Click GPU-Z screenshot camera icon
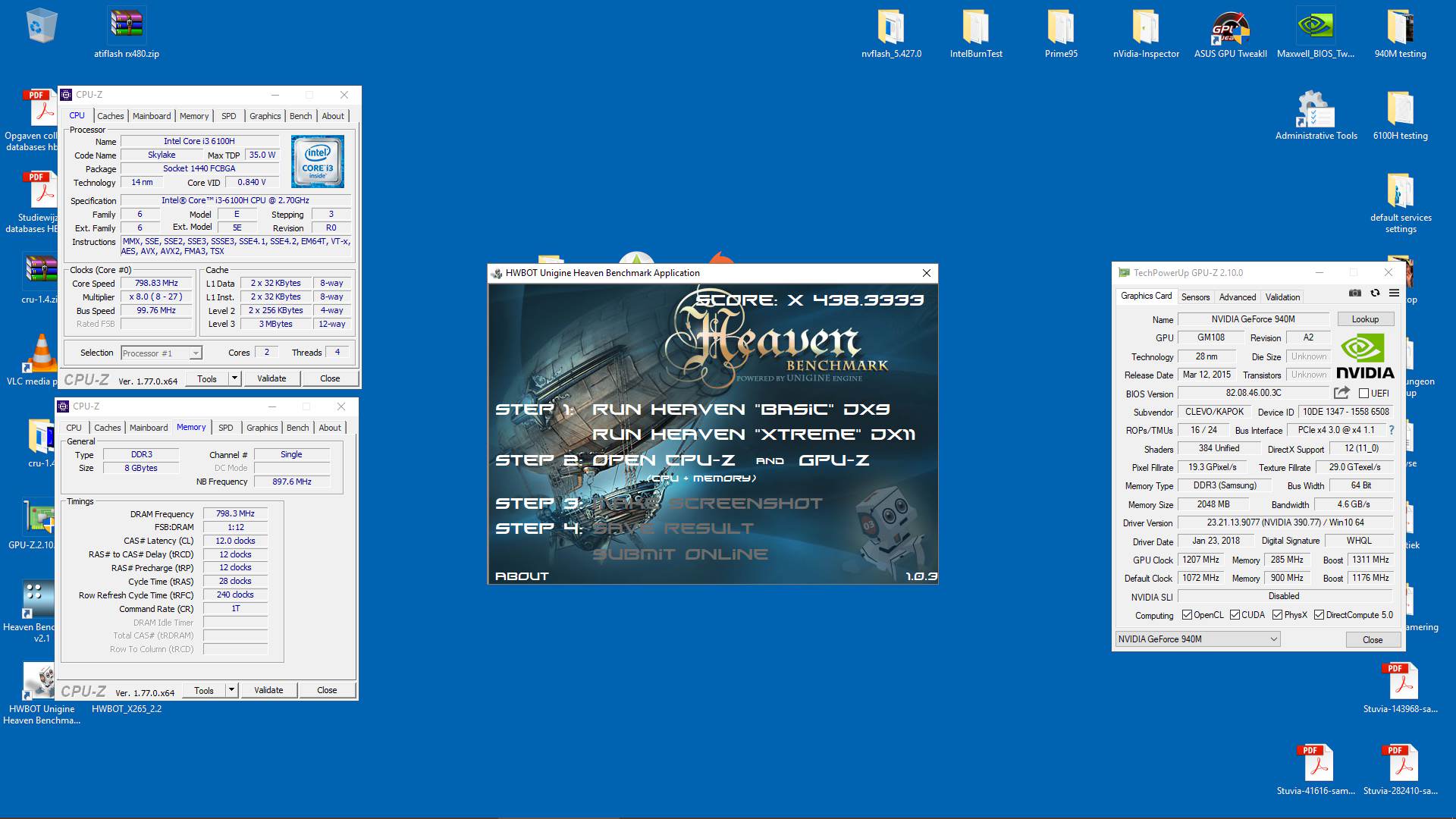The height and width of the screenshot is (819, 1456). (1355, 293)
